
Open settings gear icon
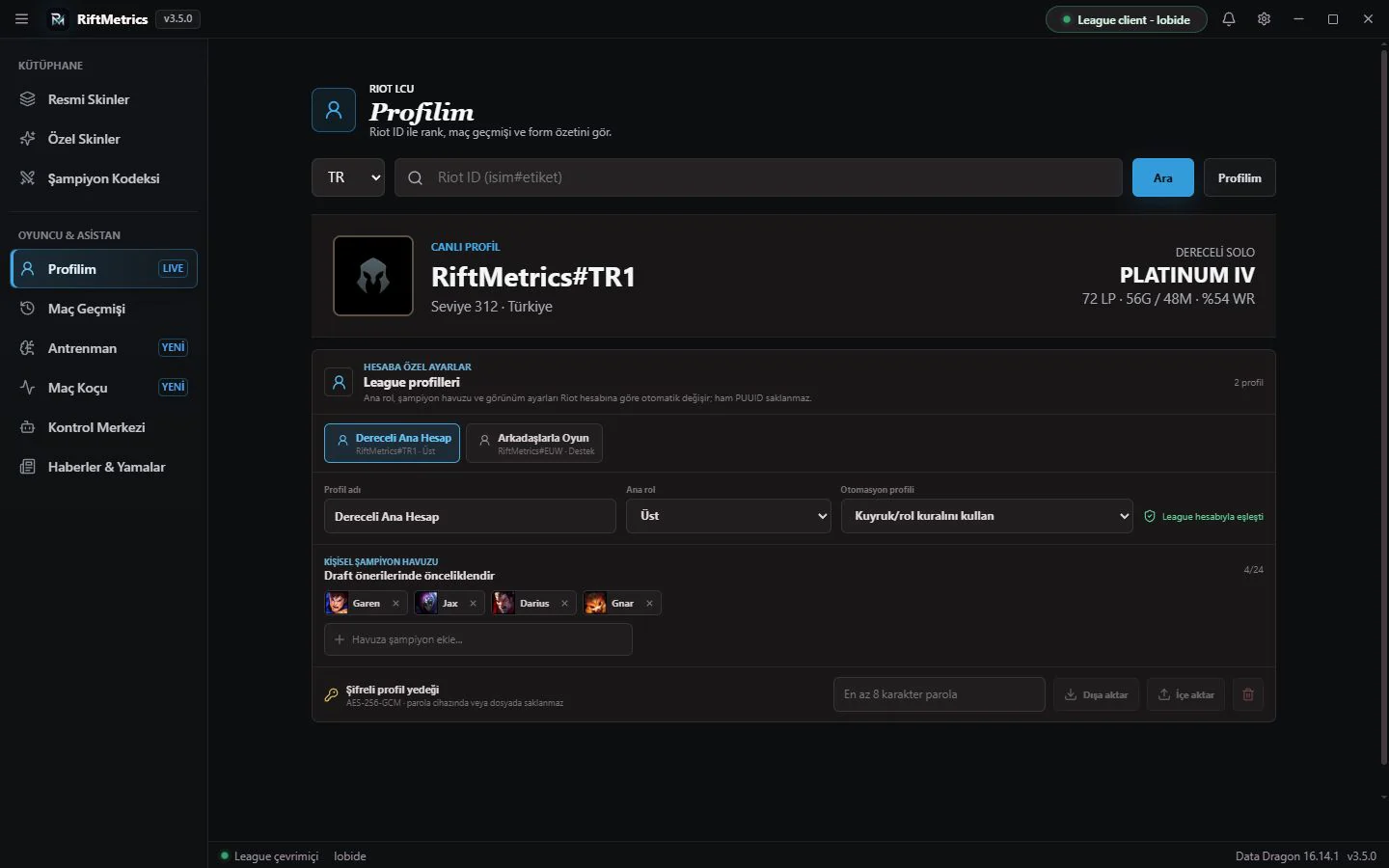click(1264, 19)
